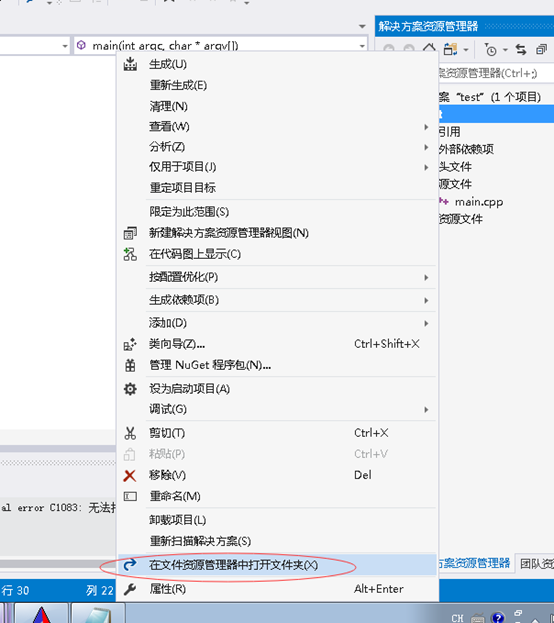This screenshot has height=623, width=554.
Task: Open the left scope dropdown arrow
Action: tap(65, 46)
